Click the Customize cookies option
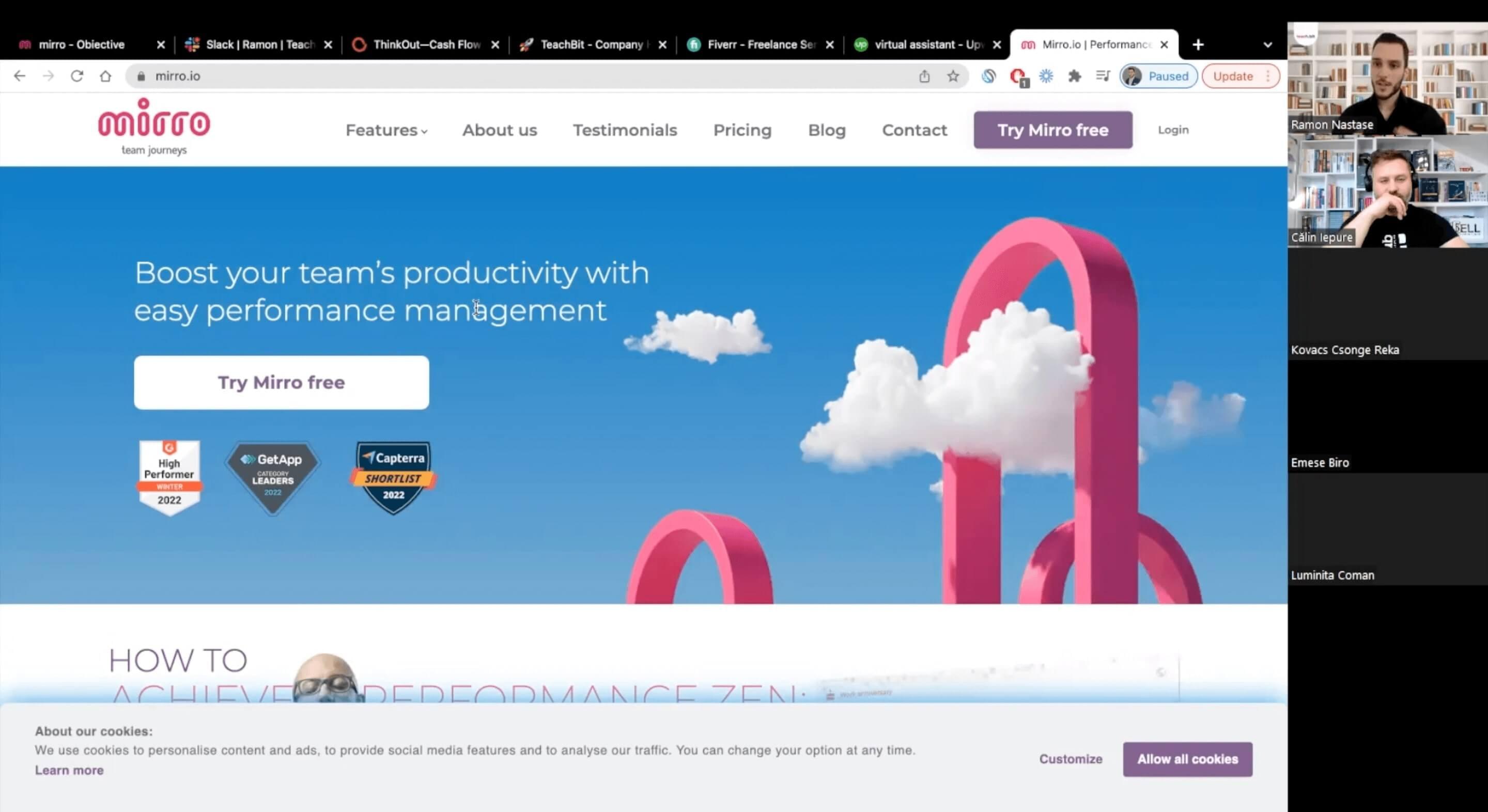The height and width of the screenshot is (812, 1488). coord(1071,759)
